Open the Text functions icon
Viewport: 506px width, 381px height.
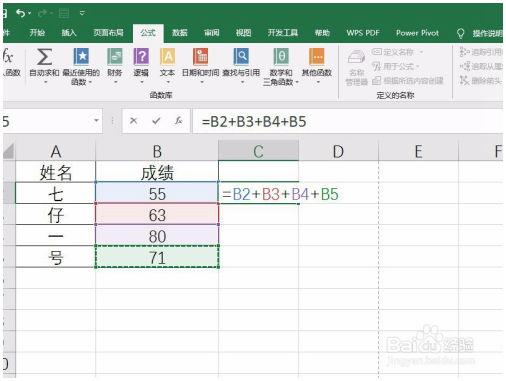[167, 56]
